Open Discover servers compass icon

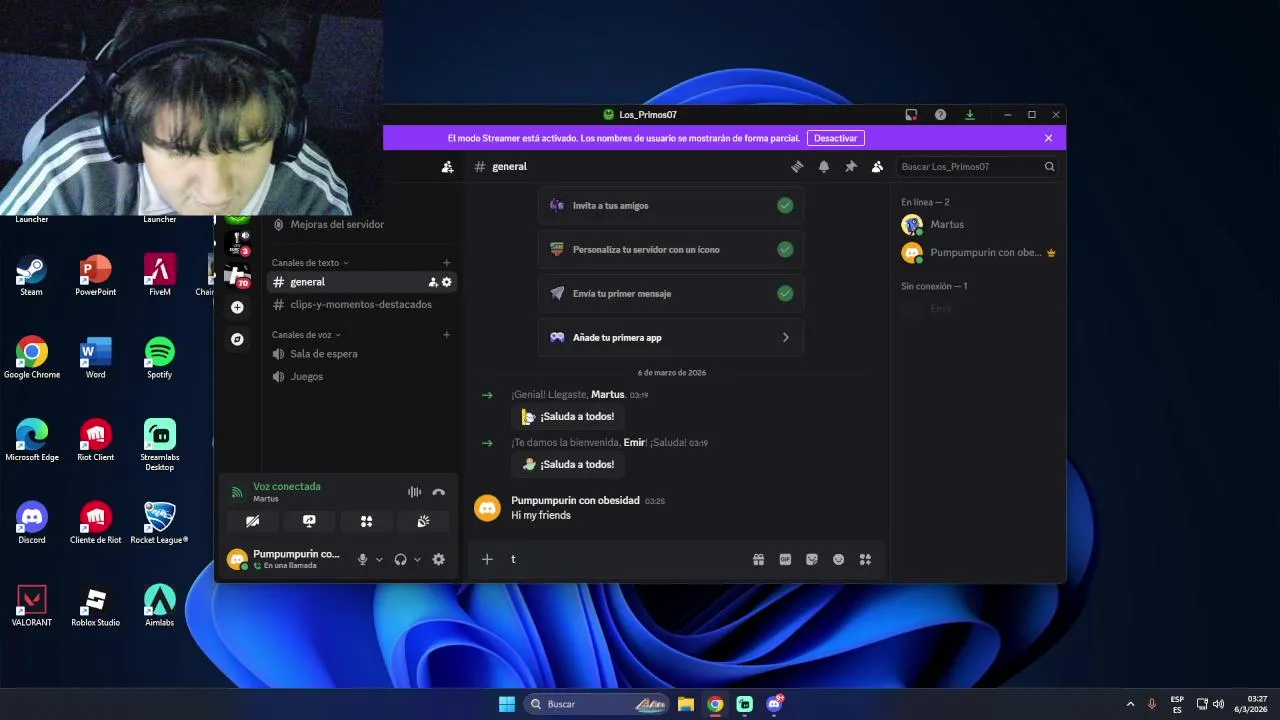click(237, 339)
